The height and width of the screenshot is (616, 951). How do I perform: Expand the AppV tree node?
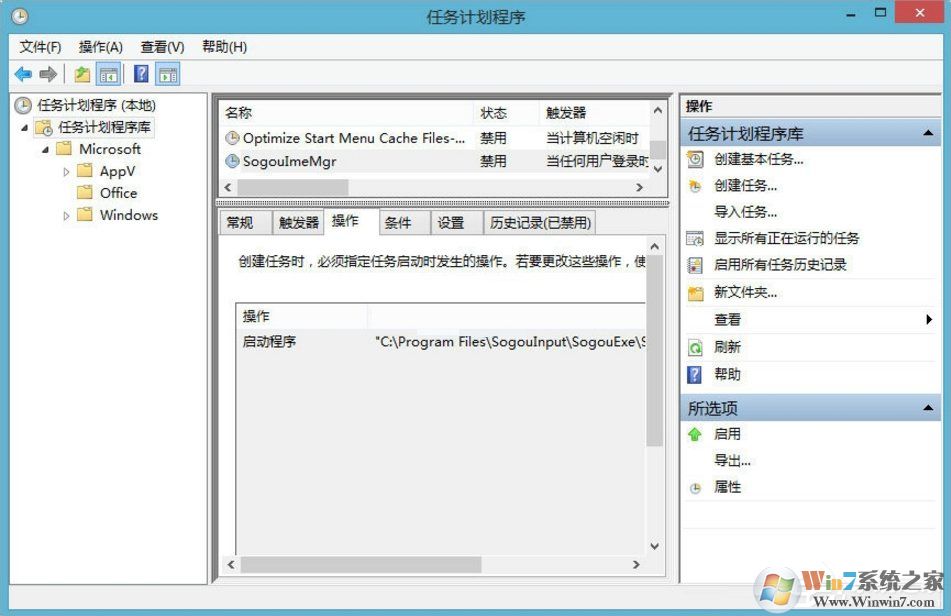click(x=68, y=171)
